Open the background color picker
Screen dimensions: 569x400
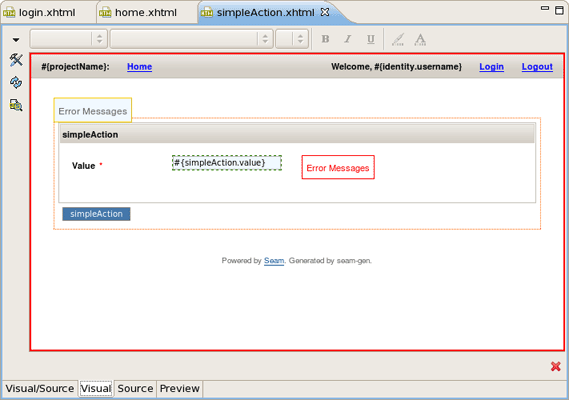coord(398,39)
